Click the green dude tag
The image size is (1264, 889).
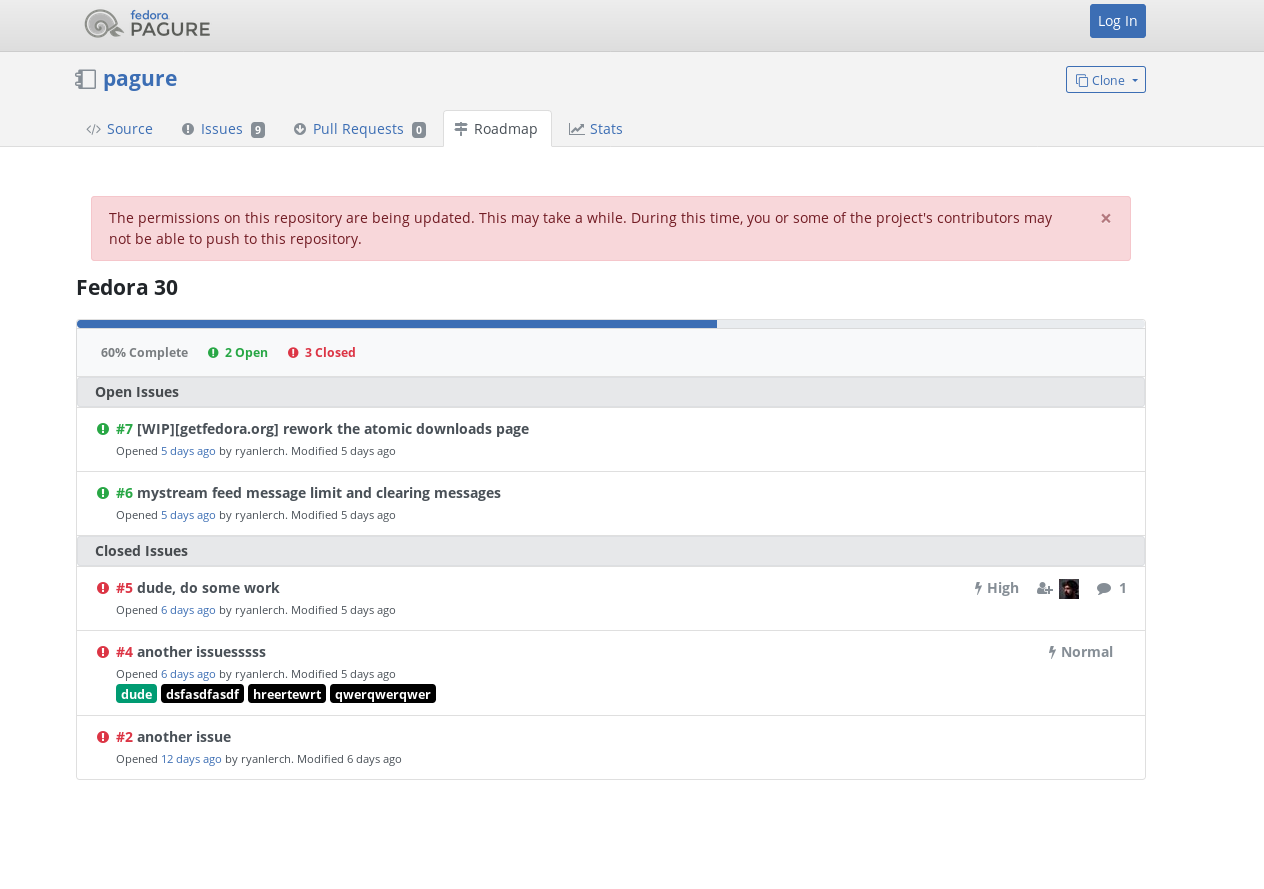point(137,694)
